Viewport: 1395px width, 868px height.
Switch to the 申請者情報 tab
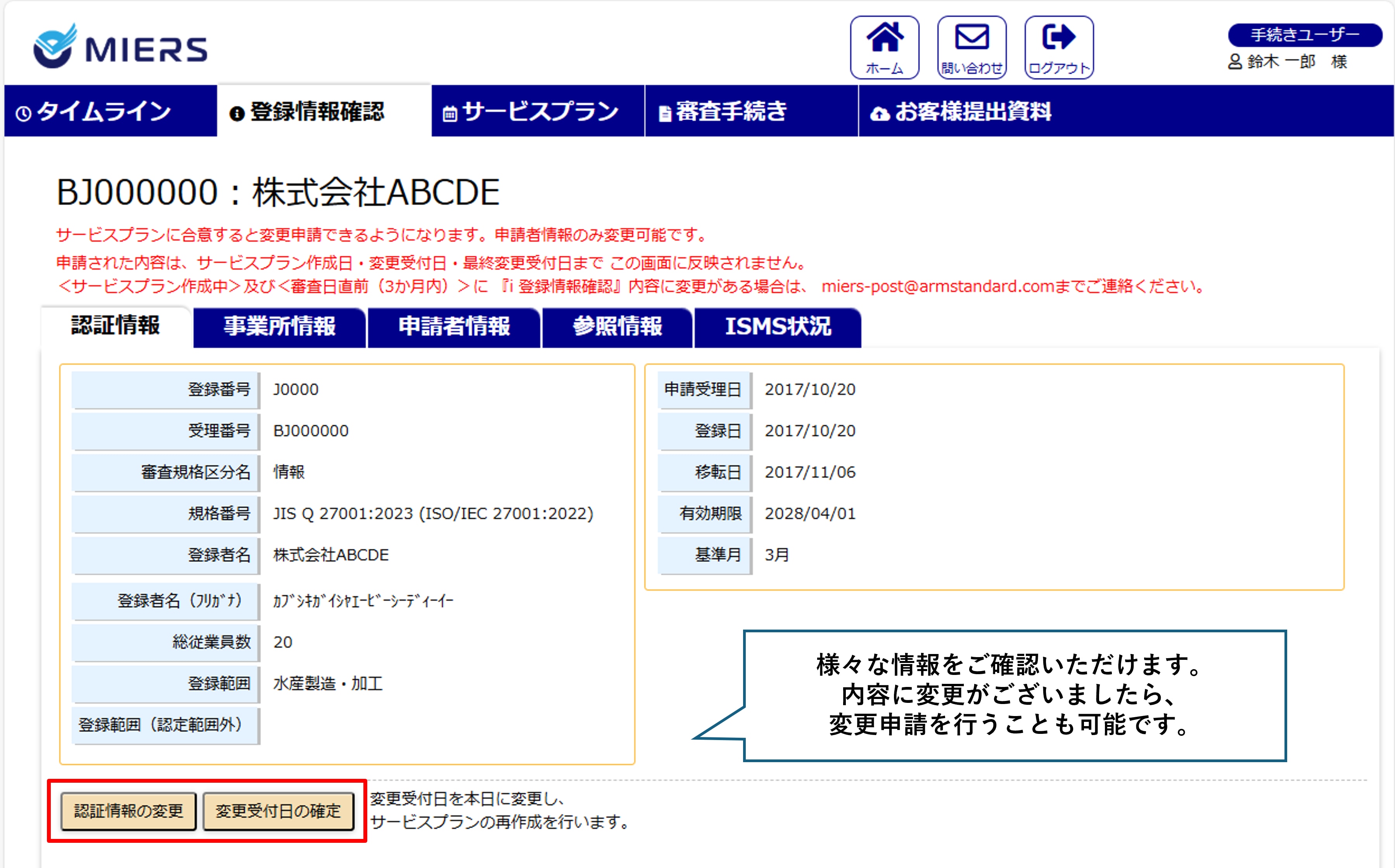(x=454, y=327)
